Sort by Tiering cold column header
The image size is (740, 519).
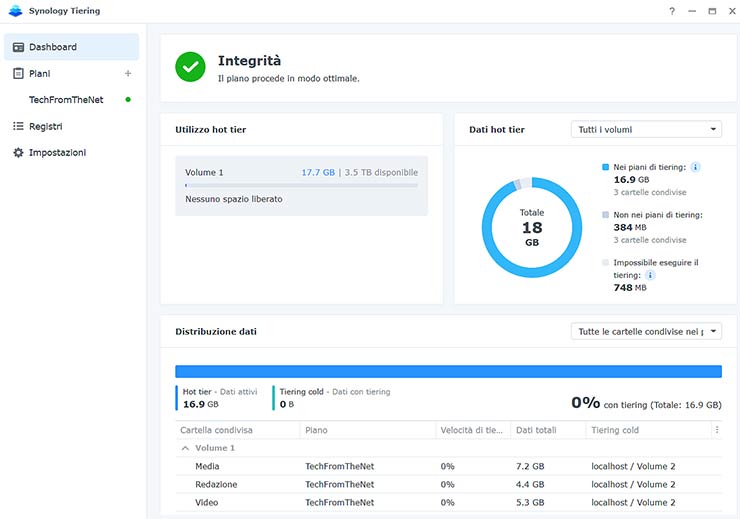click(x=648, y=430)
